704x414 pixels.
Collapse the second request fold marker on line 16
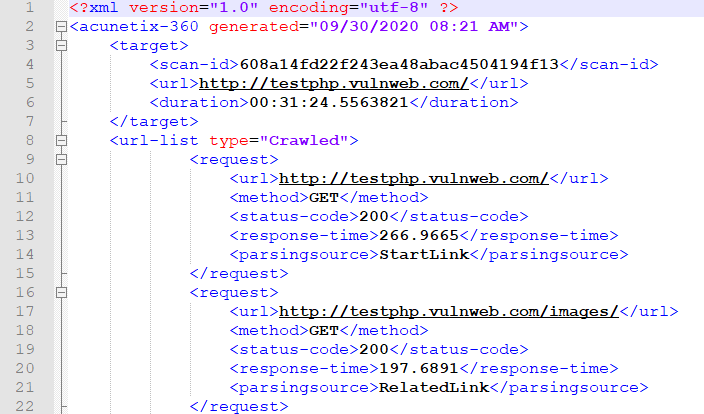62,293
